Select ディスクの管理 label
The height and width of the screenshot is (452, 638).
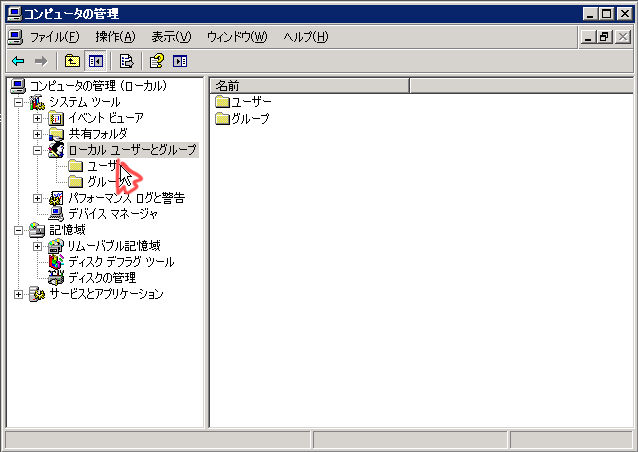click(x=102, y=278)
